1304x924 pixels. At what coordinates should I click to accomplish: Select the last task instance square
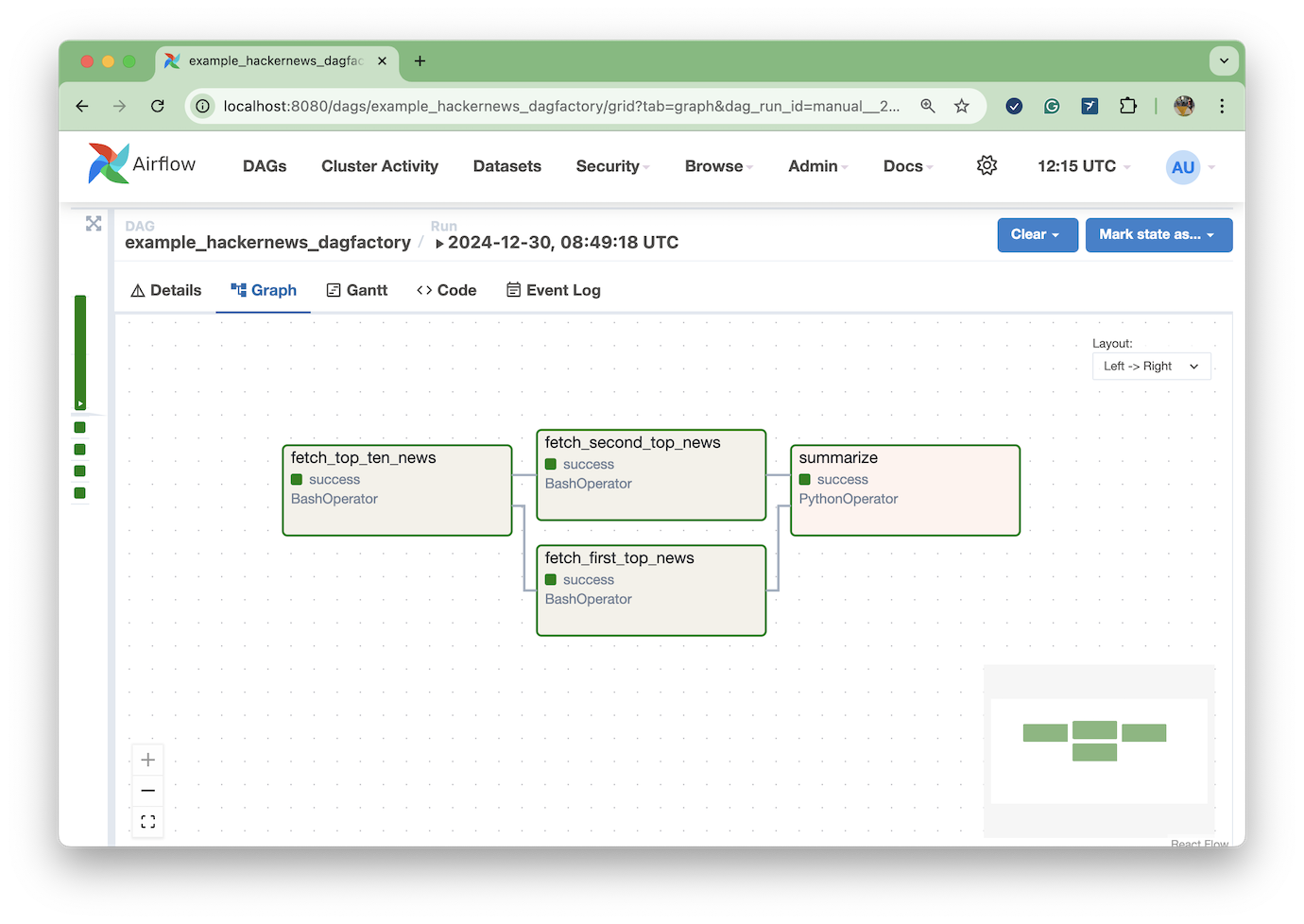click(x=80, y=493)
